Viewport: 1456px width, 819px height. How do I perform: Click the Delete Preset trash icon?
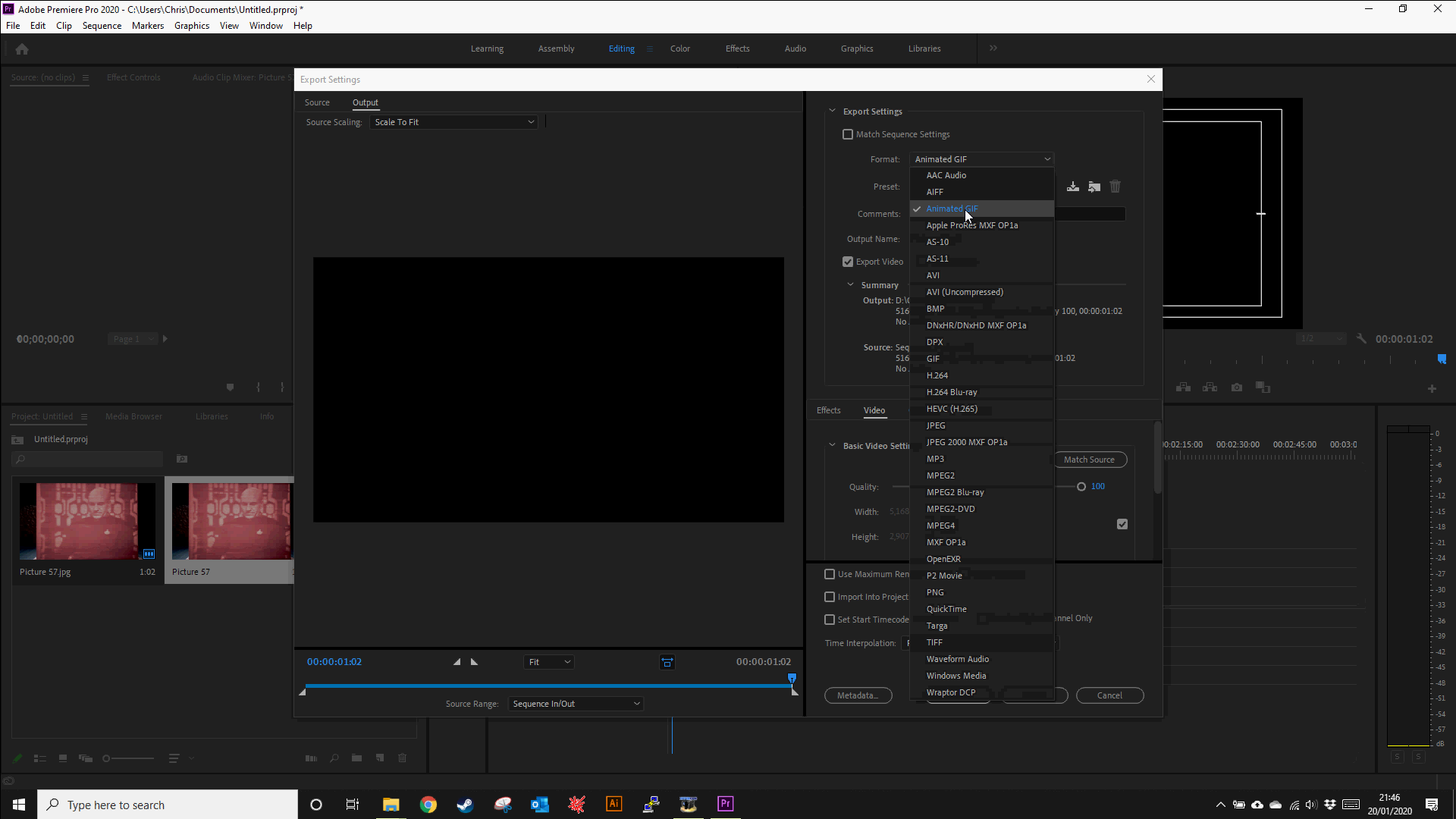1115,187
